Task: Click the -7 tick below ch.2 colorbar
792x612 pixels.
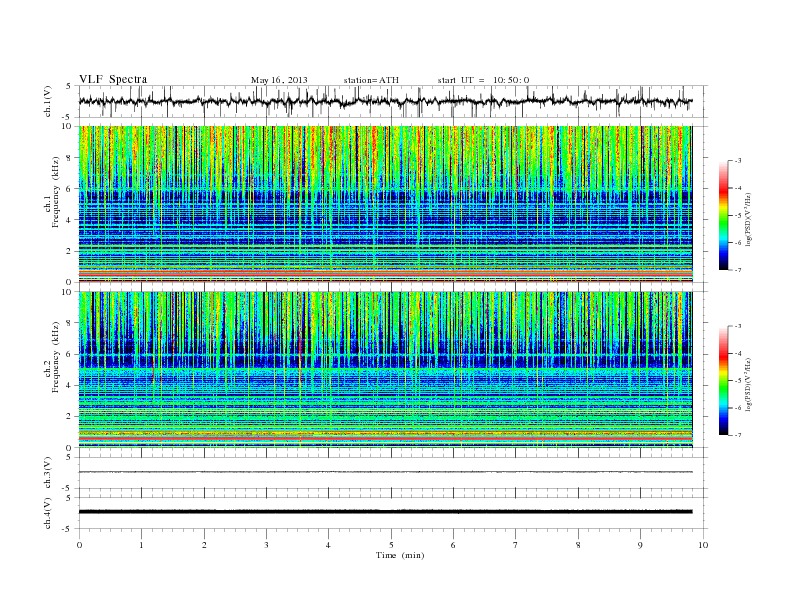Action: 738,435
